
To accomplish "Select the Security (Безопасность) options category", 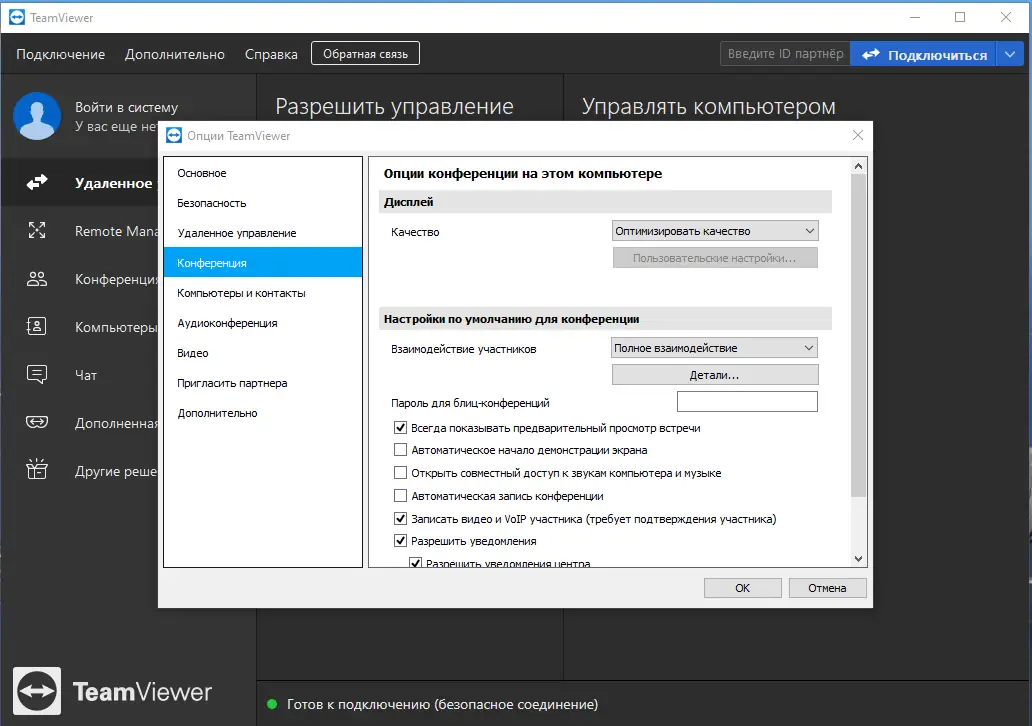I will (x=263, y=203).
